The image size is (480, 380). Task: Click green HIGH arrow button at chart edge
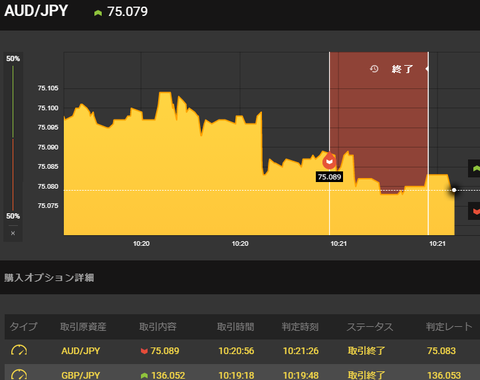click(474, 169)
